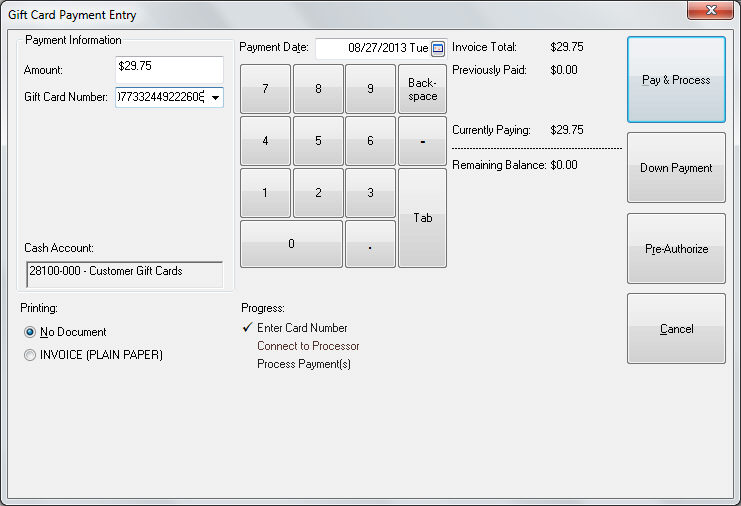741x506 pixels.
Task: Select the No Document printing option
Action: tap(30, 332)
